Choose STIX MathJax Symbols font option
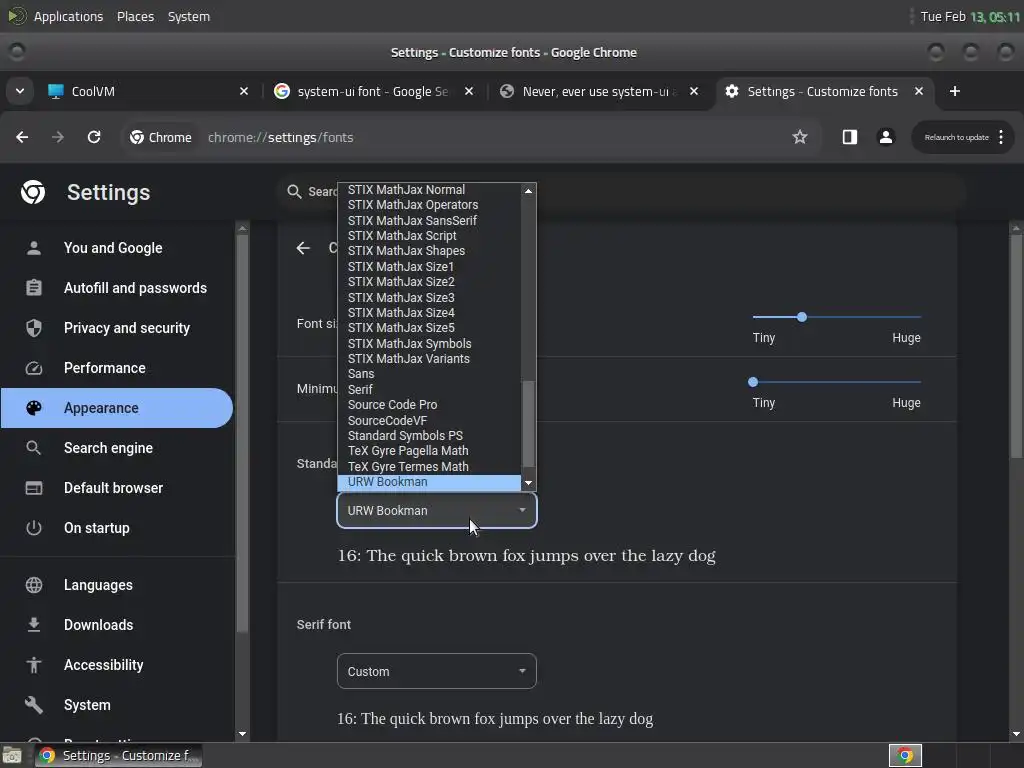Screen dimensions: 1024x768 click(429, 344)
